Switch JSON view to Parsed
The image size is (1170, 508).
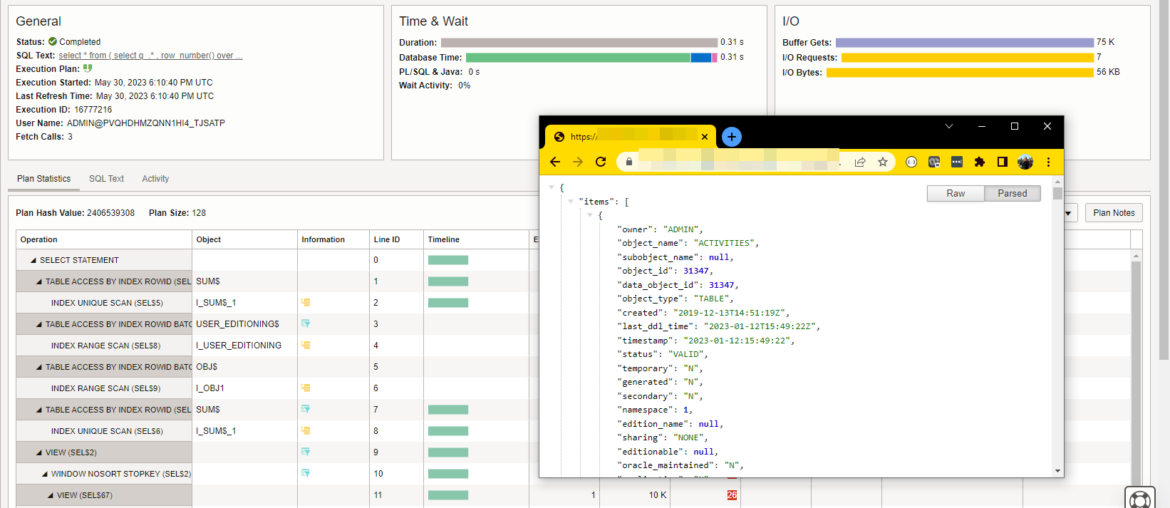(1013, 193)
